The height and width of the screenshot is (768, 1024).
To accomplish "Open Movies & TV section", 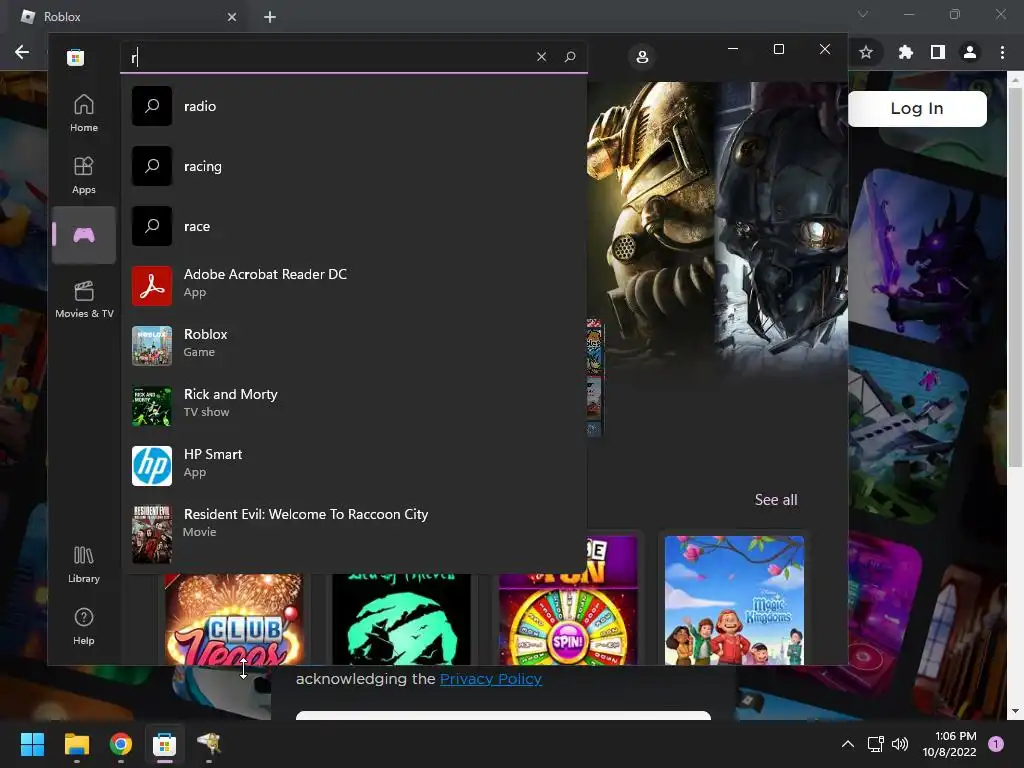I will [x=84, y=298].
